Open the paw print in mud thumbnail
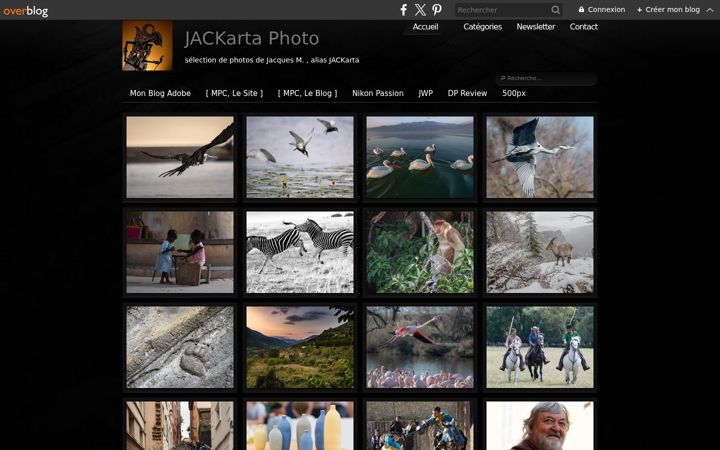 tap(180, 347)
